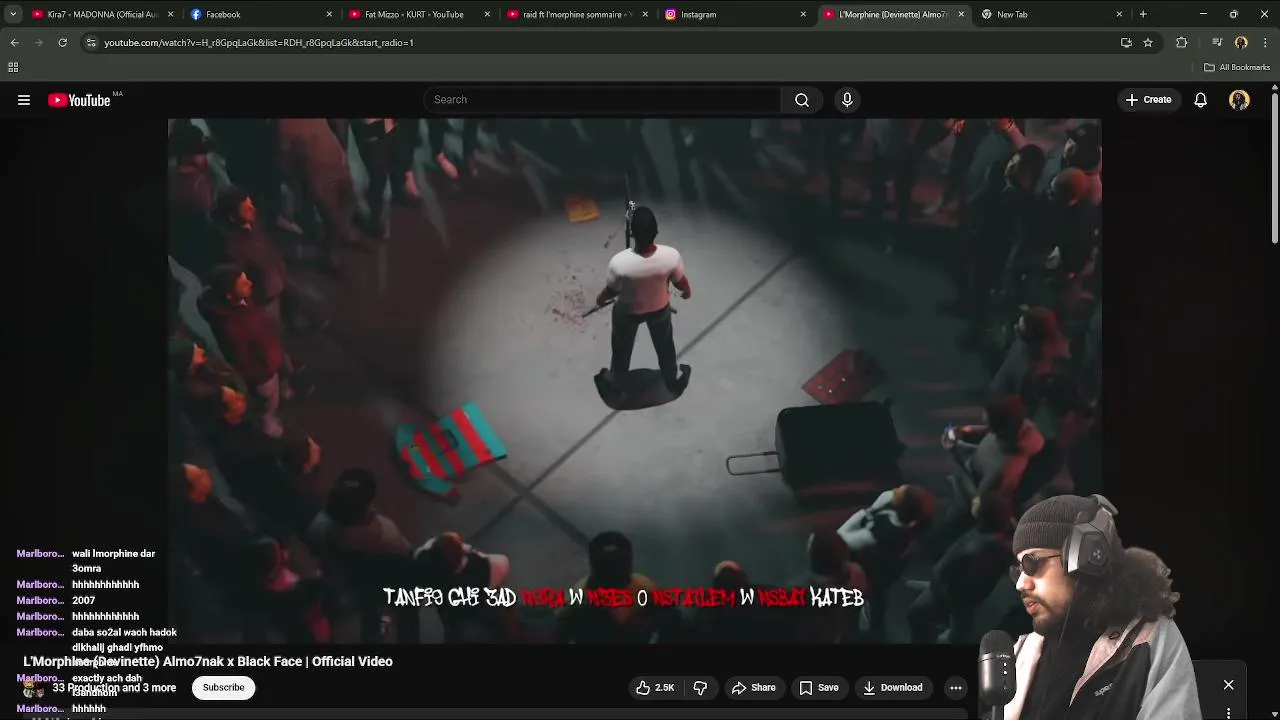Screen dimensions: 1280x720
Task: Close the Instagram tab
Action: point(803,14)
